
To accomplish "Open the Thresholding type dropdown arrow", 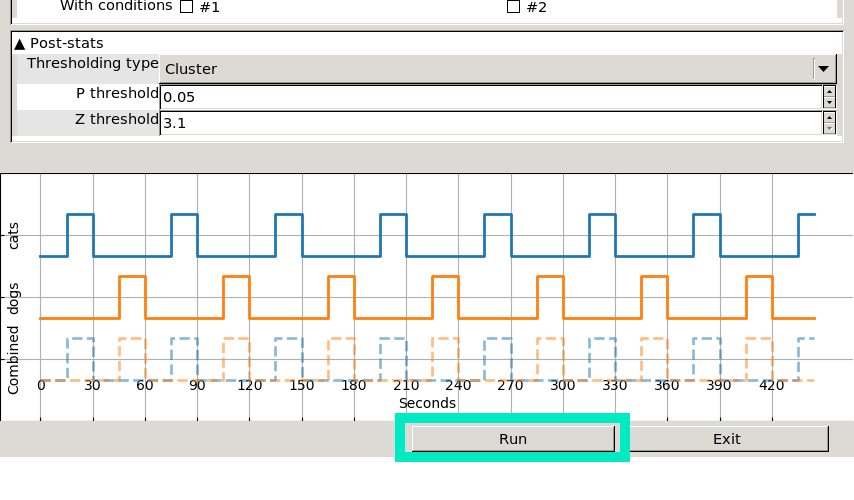I will click(823, 69).
